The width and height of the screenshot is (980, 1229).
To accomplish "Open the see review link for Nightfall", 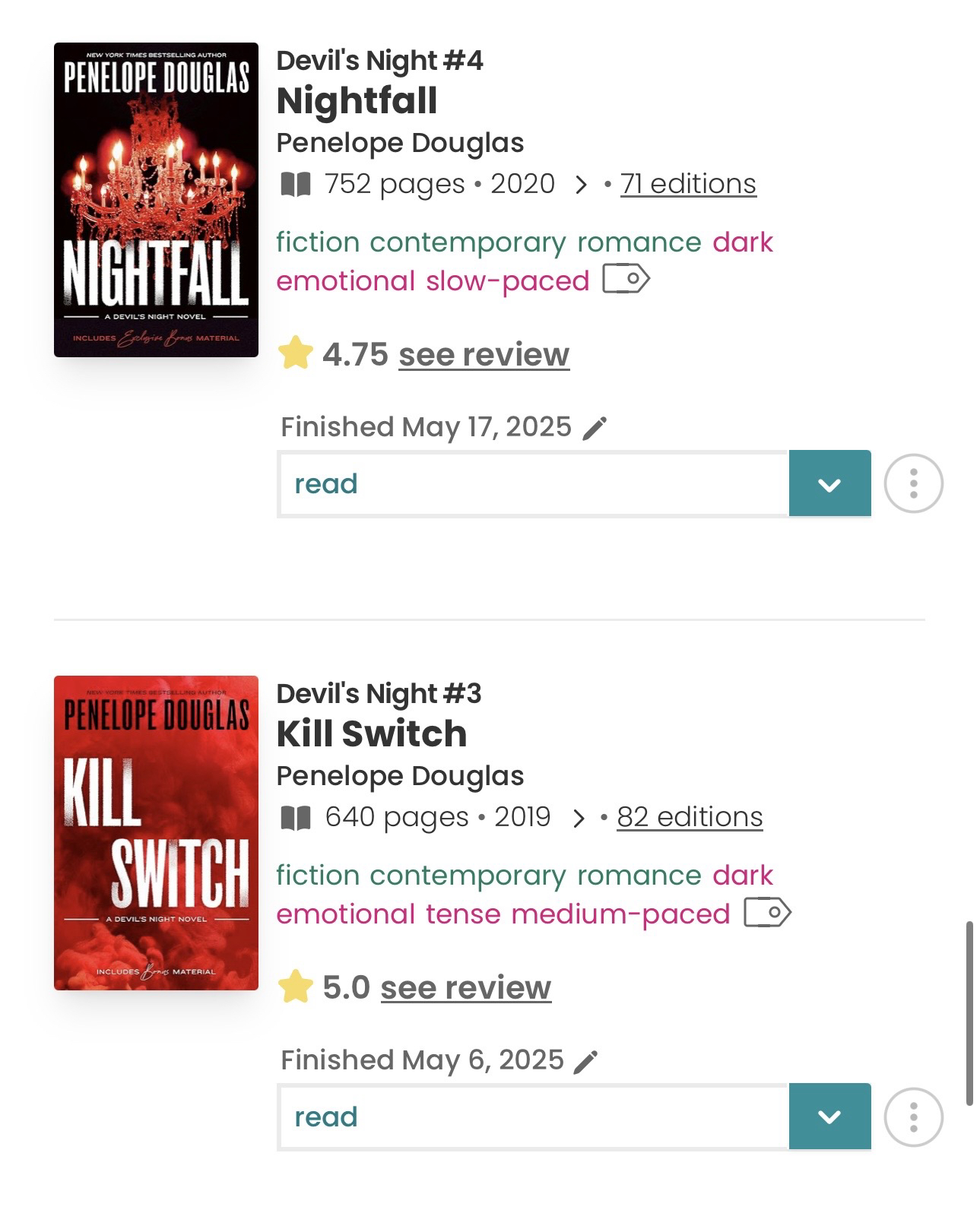I will [484, 354].
